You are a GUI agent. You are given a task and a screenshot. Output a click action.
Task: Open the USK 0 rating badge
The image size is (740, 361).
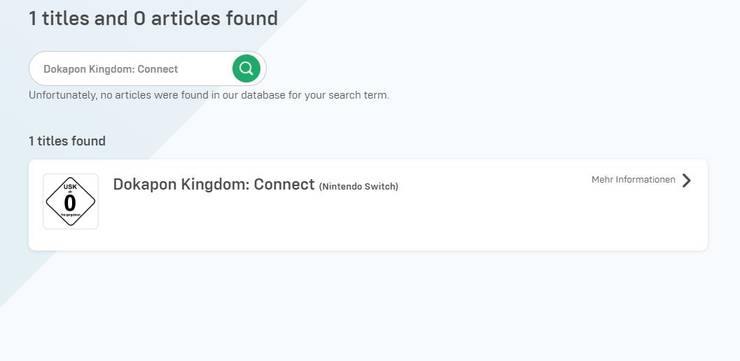(70, 201)
